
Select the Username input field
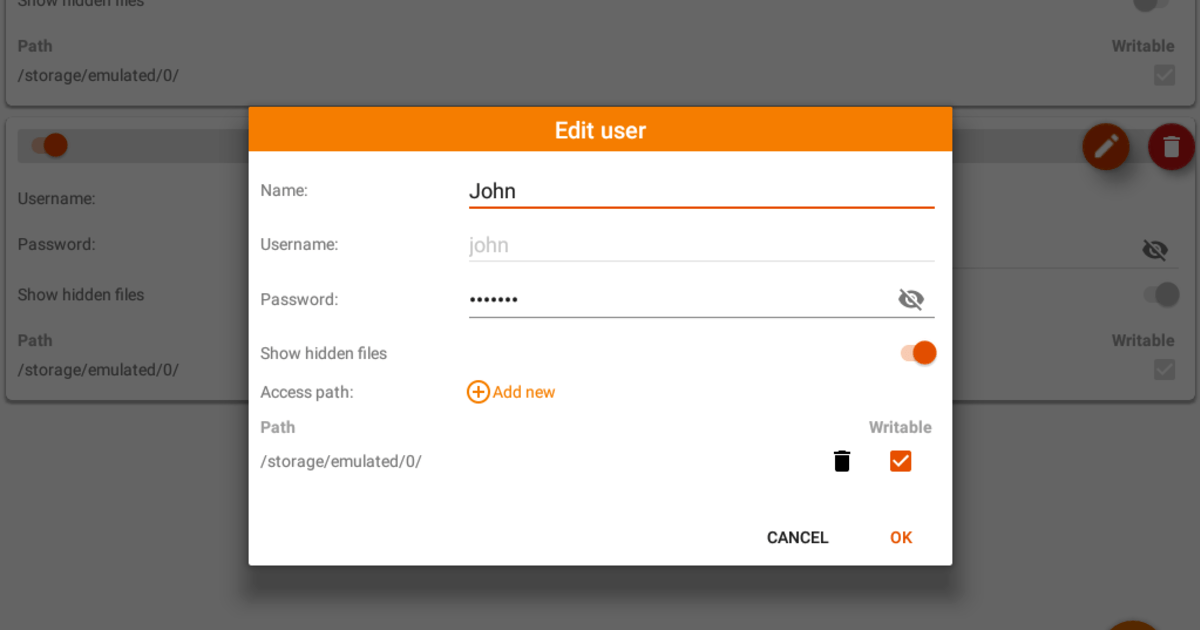pos(700,245)
